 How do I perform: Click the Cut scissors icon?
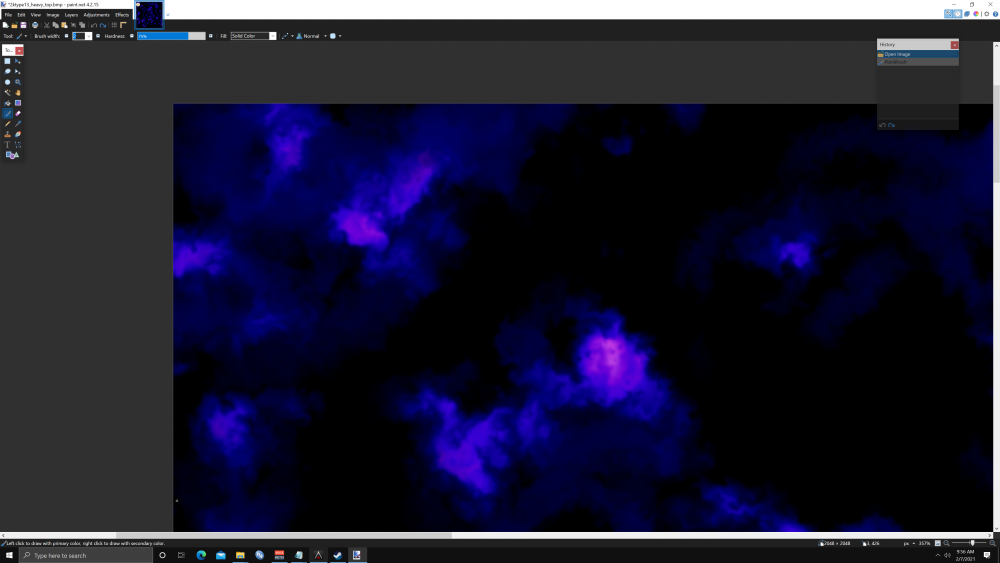(47, 26)
